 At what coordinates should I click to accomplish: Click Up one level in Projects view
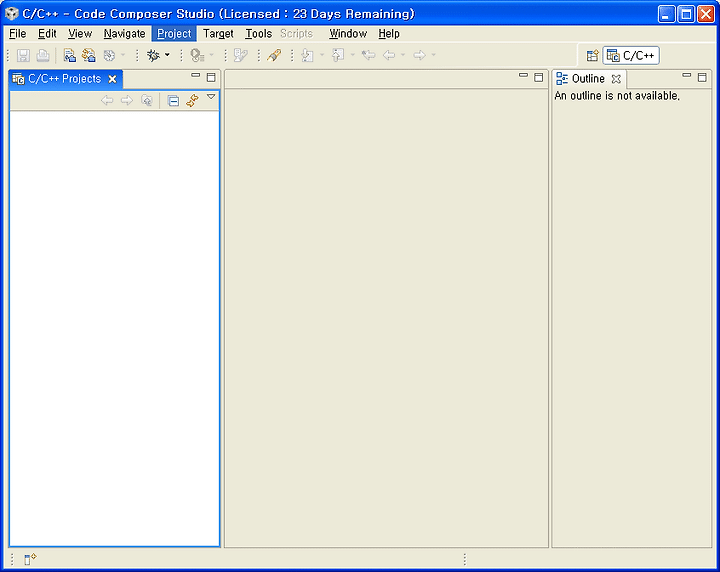coord(146,101)
